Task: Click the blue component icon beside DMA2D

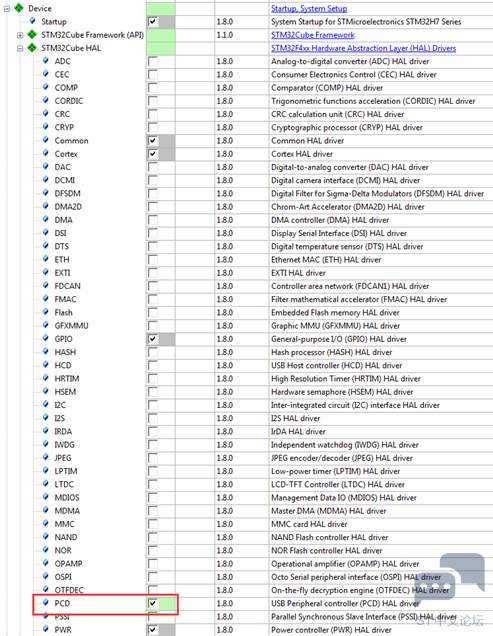Action: [x=45, y=206]
